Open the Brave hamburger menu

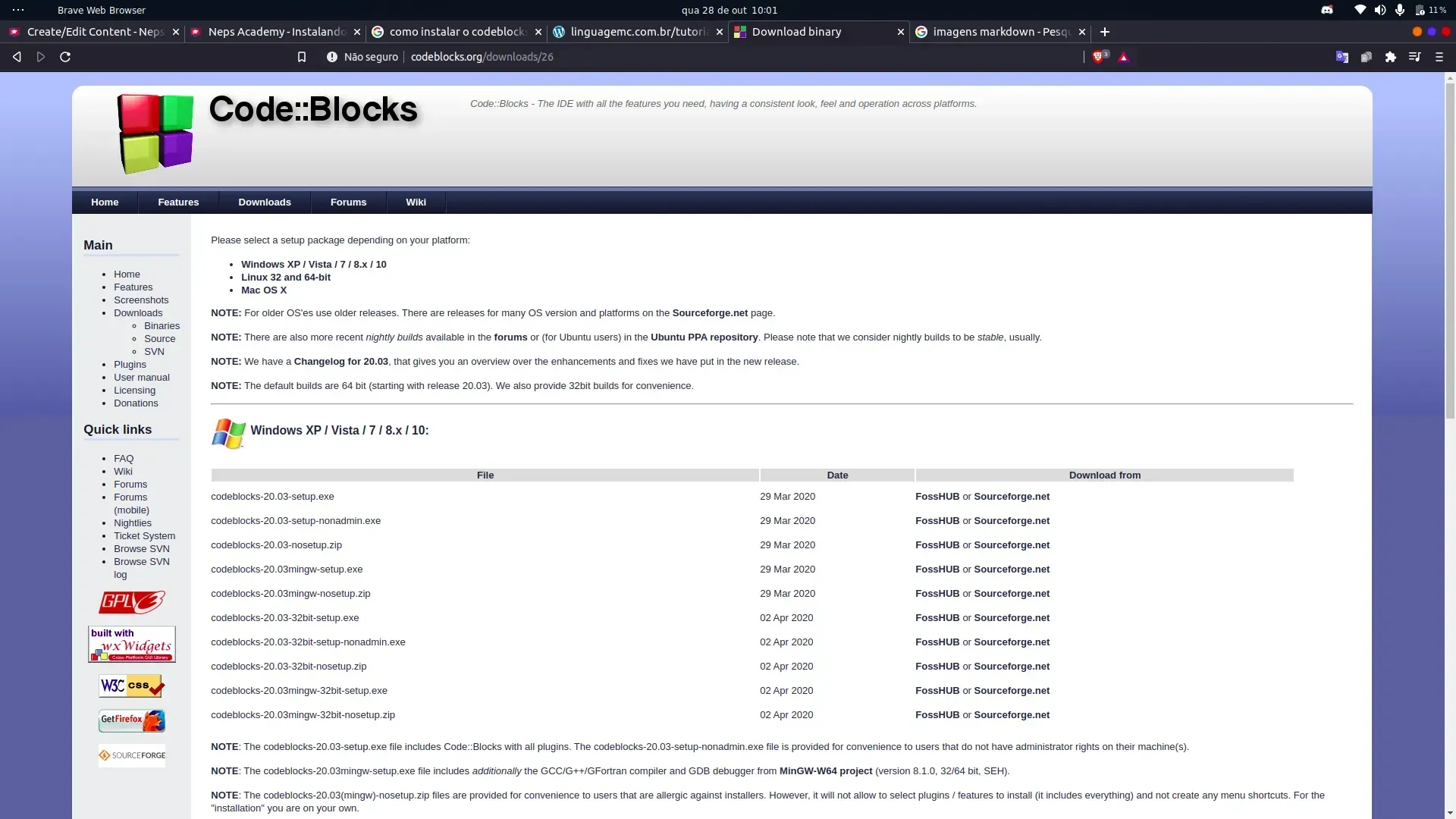tap(1439, 57)
